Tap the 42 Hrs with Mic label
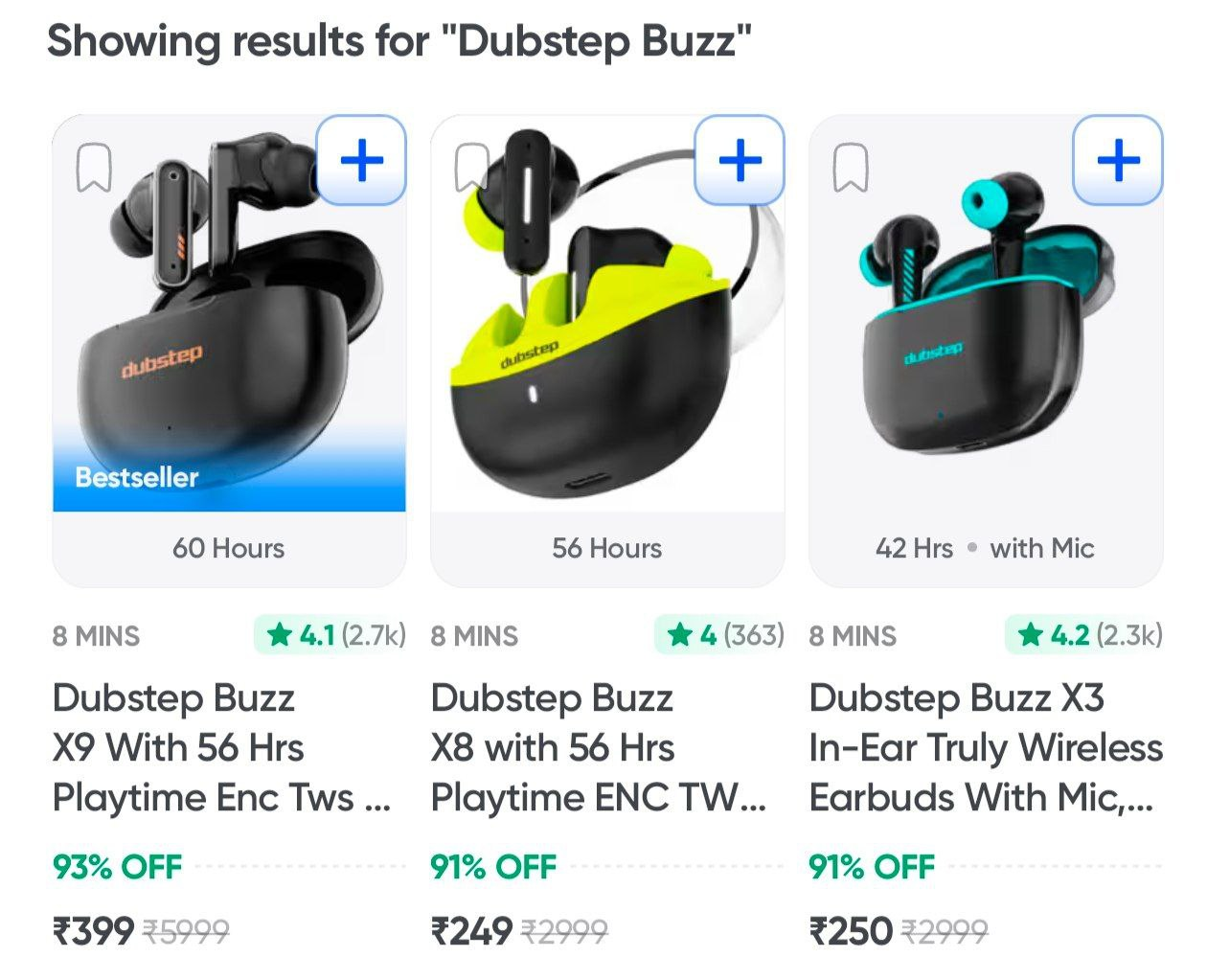Viewport: 1207px width, 980px height. coord(985,548)
